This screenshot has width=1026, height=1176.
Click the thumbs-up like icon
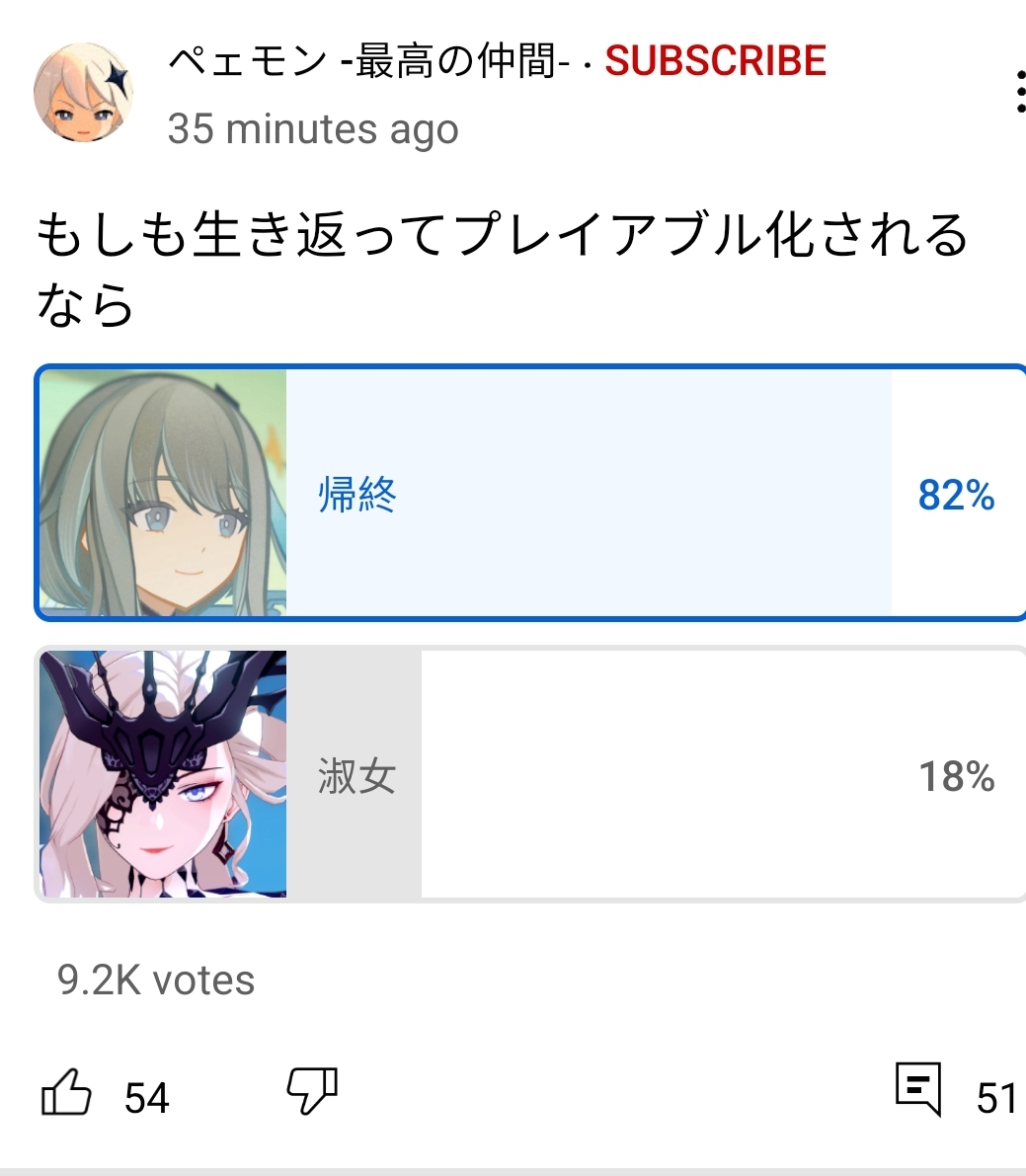click(66, 1092)
